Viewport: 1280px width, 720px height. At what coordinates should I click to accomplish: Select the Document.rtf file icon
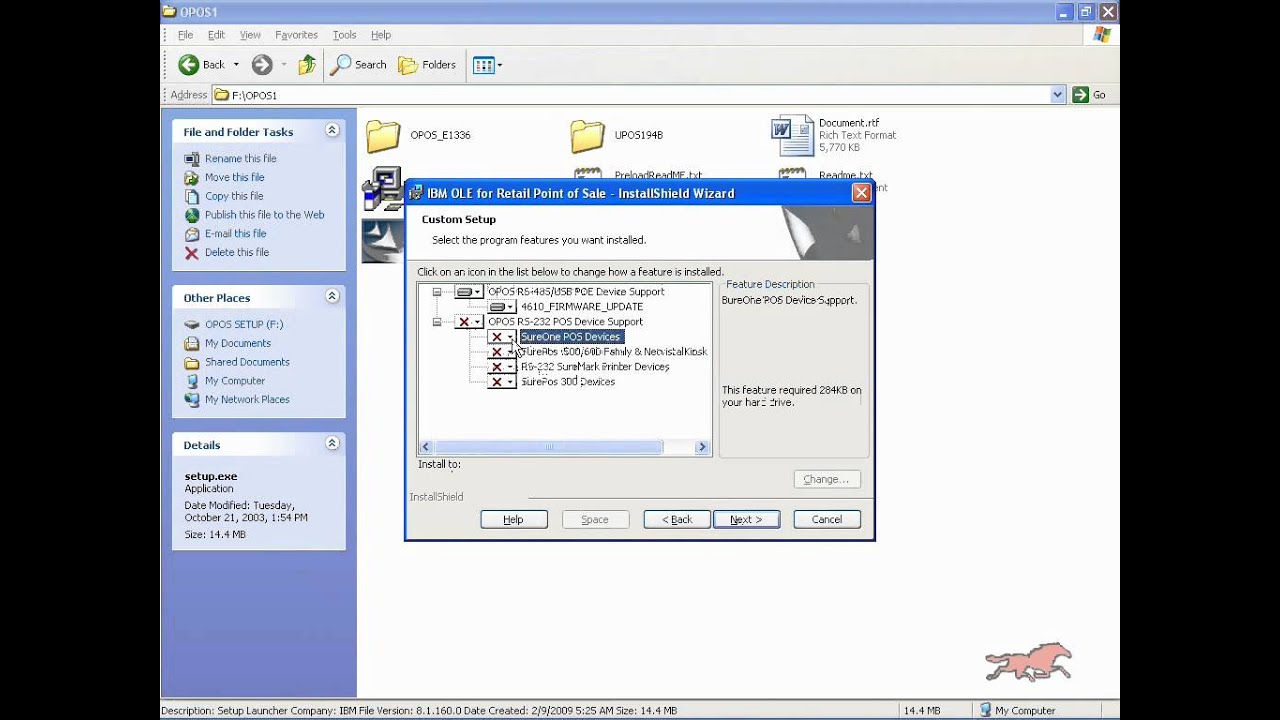tap(792, 136)
